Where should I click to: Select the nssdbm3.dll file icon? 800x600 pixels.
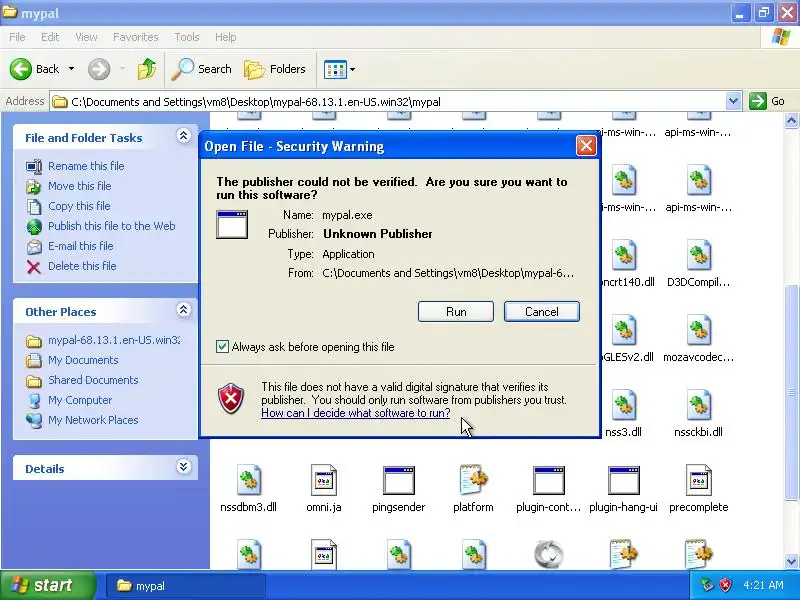pyautogui.click(x=249, y=480)
